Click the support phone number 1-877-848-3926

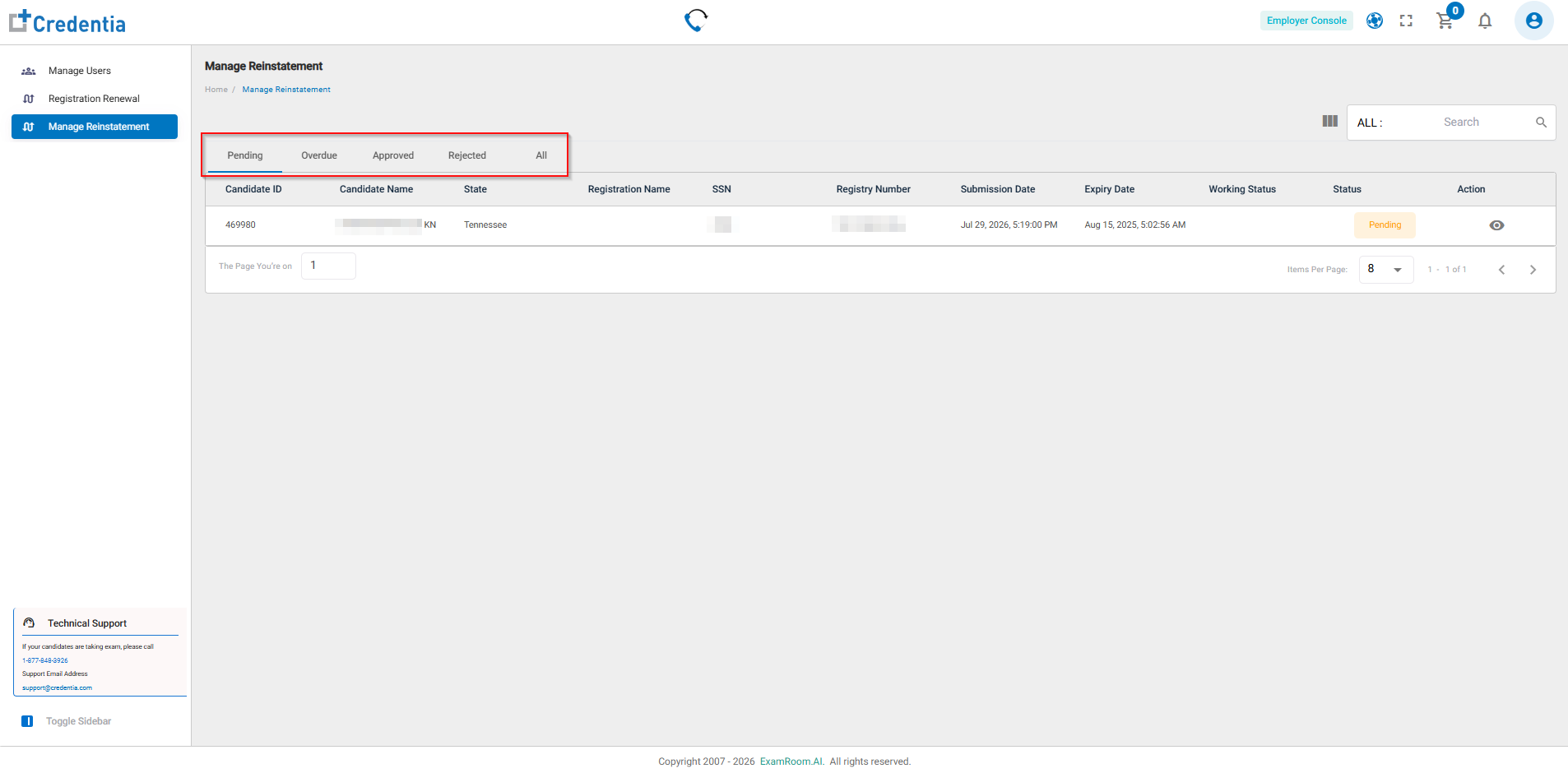45,660
